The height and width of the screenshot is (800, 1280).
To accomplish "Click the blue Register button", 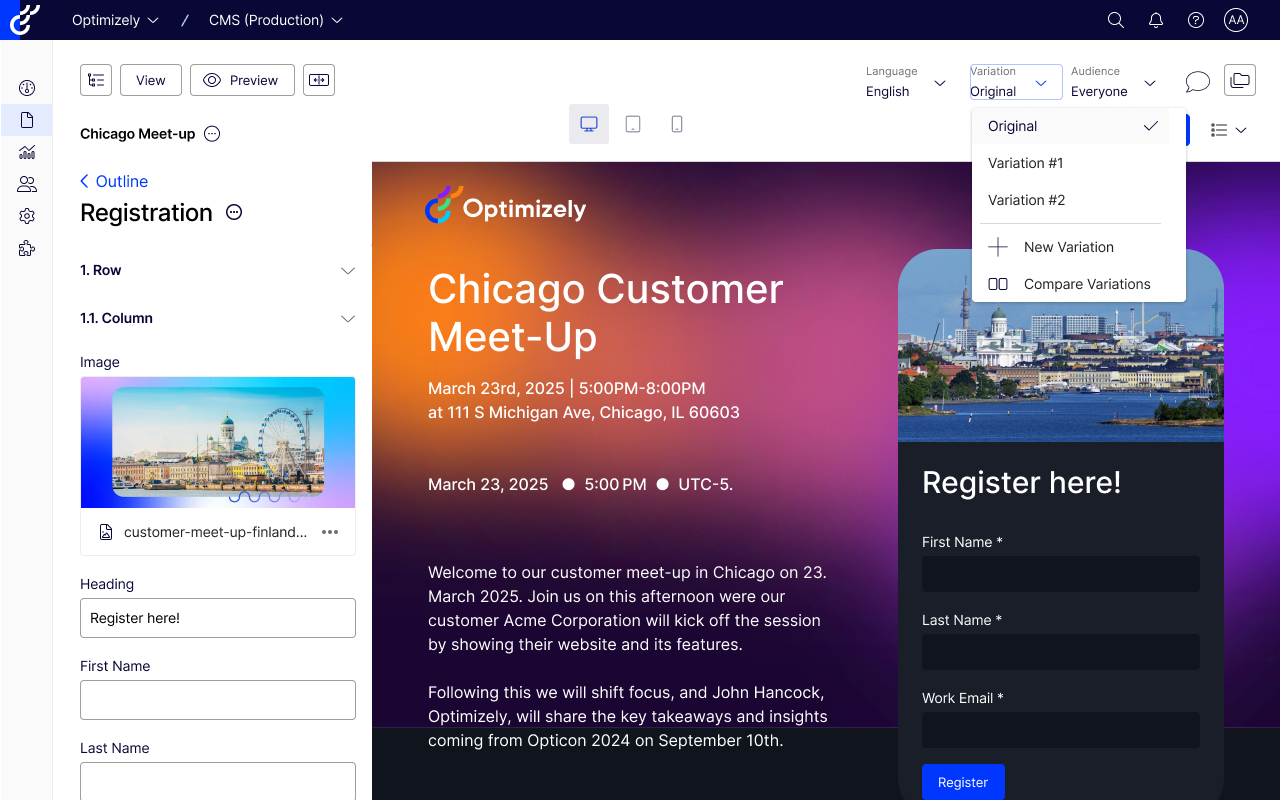I will pyautogui.click(x=963, y=782).
